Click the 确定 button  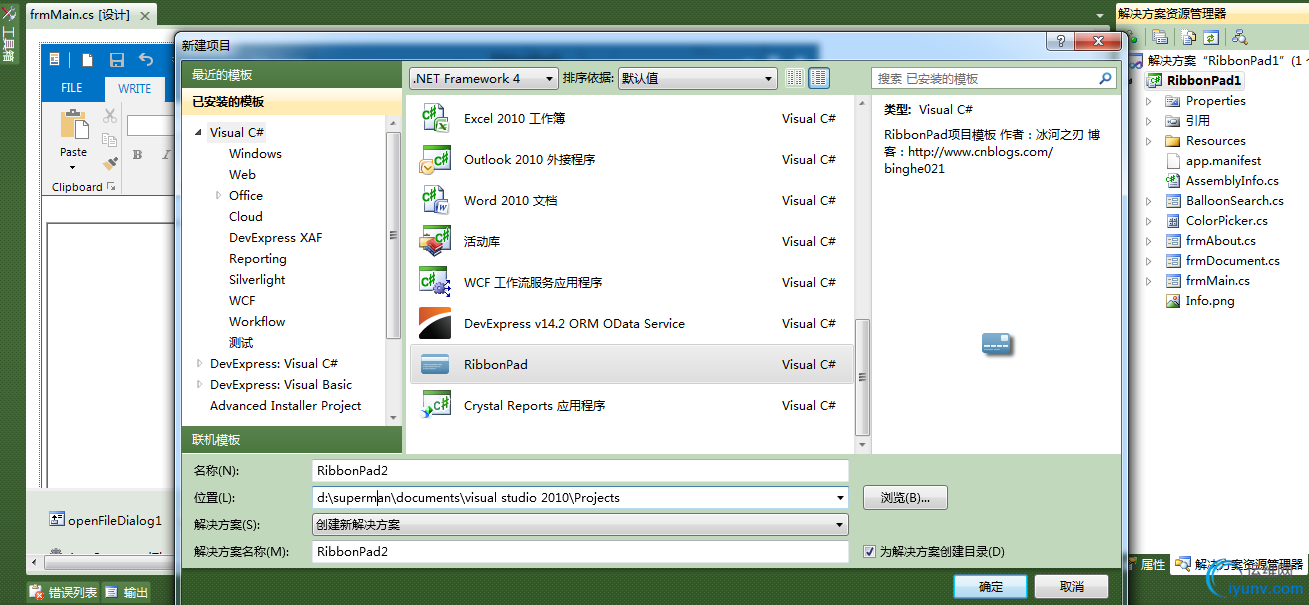point(990,586)
